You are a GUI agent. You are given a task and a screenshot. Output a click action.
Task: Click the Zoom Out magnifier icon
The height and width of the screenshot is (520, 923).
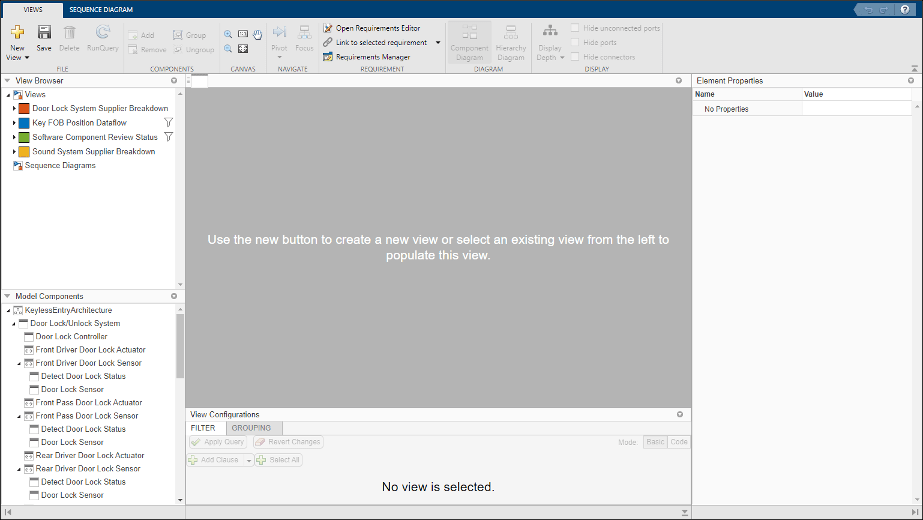(228, 49)
